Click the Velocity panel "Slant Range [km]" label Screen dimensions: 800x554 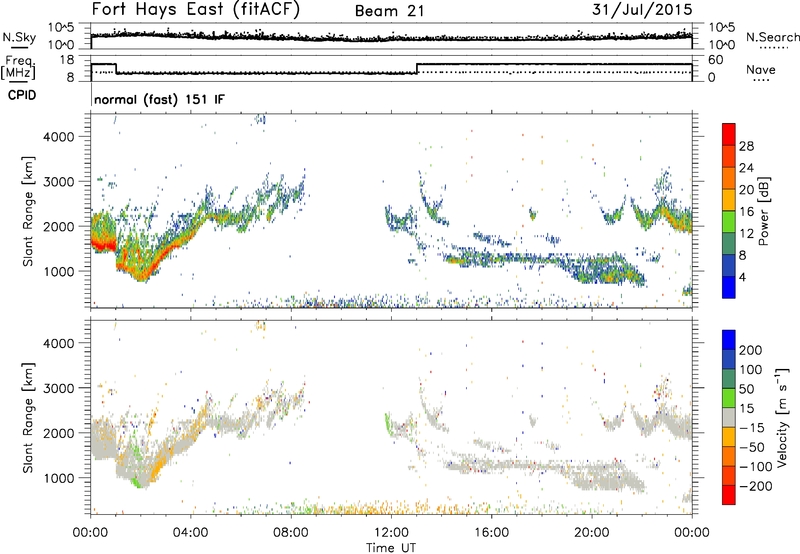coord(28,417)
